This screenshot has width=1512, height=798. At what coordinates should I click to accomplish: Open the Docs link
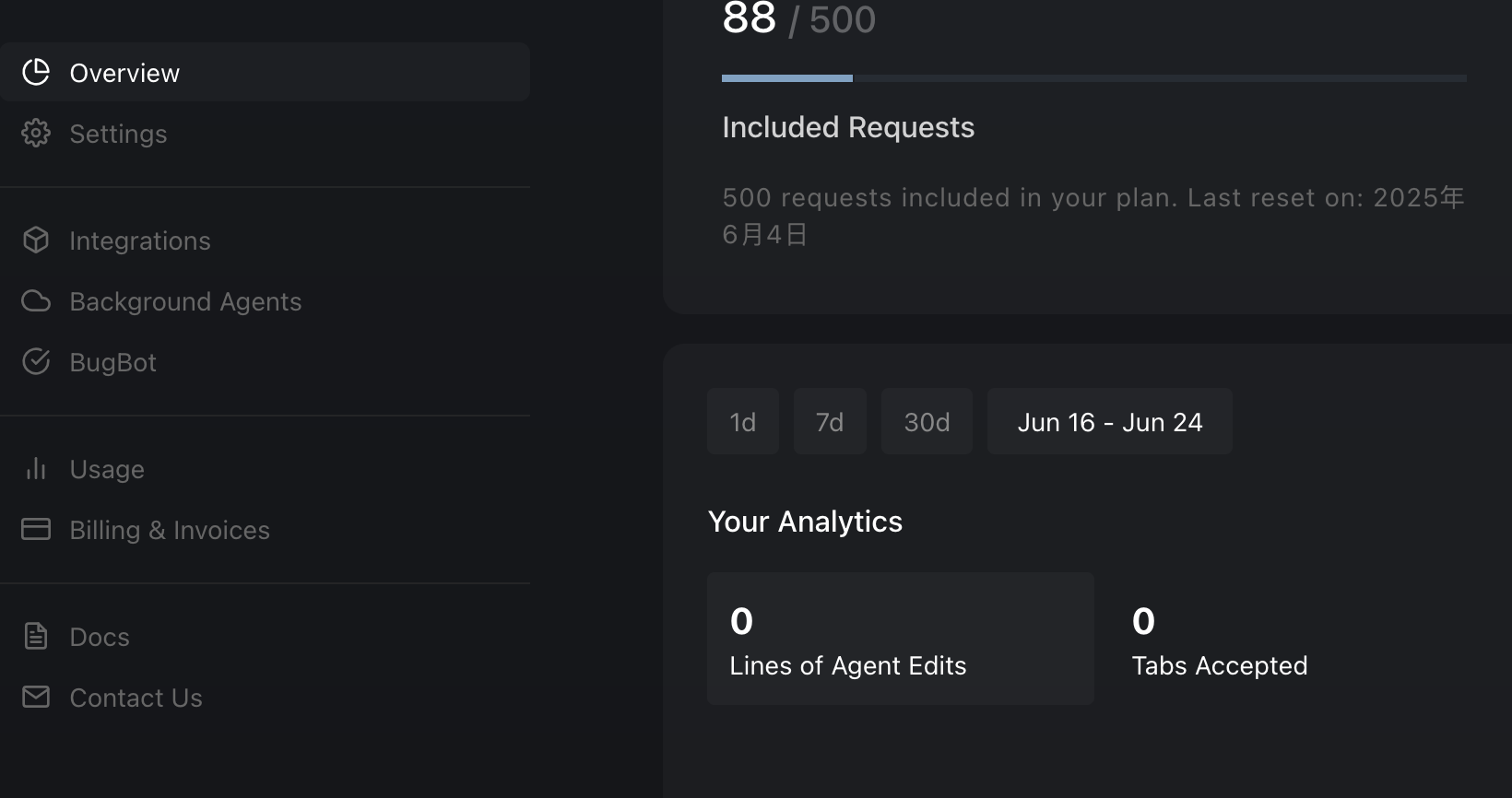[x=265, y=636]
